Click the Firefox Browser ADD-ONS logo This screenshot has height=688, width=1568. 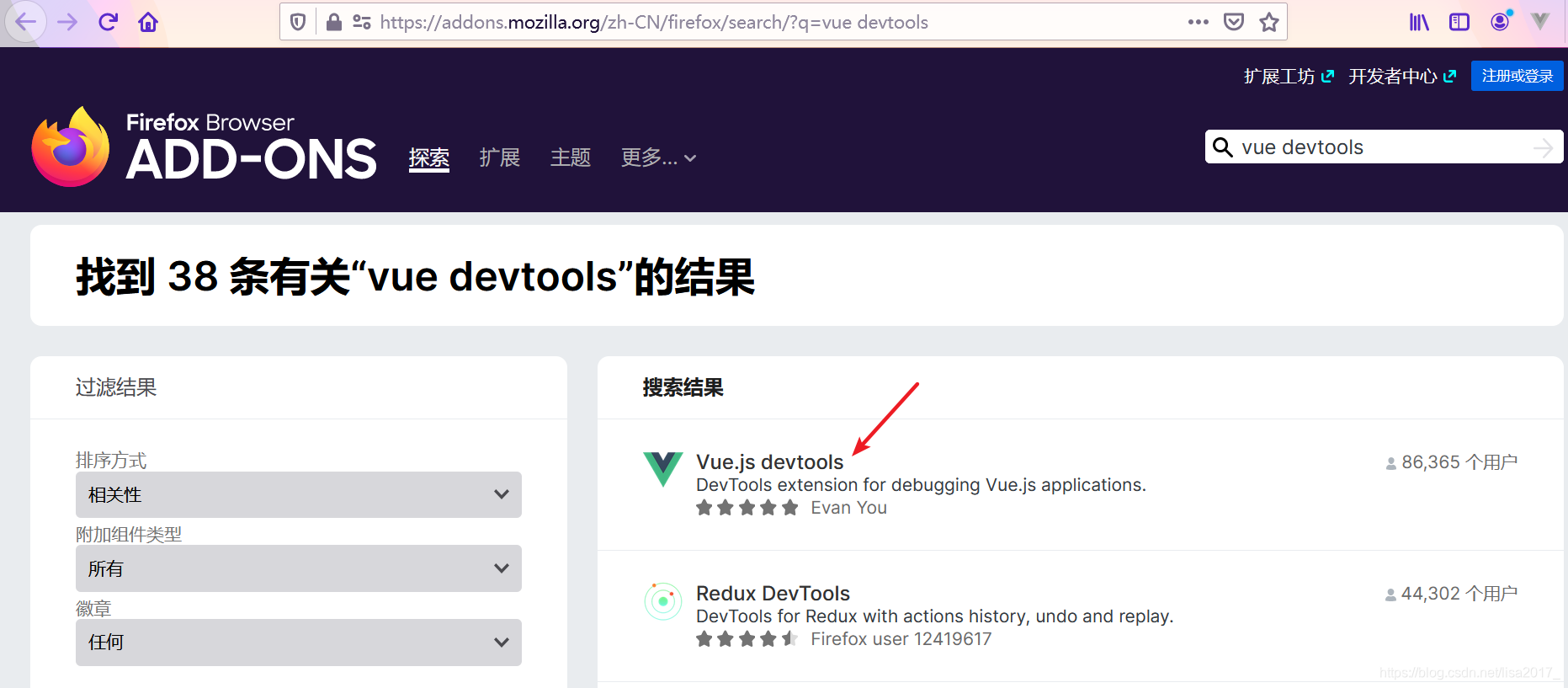(x=205, y=147)
